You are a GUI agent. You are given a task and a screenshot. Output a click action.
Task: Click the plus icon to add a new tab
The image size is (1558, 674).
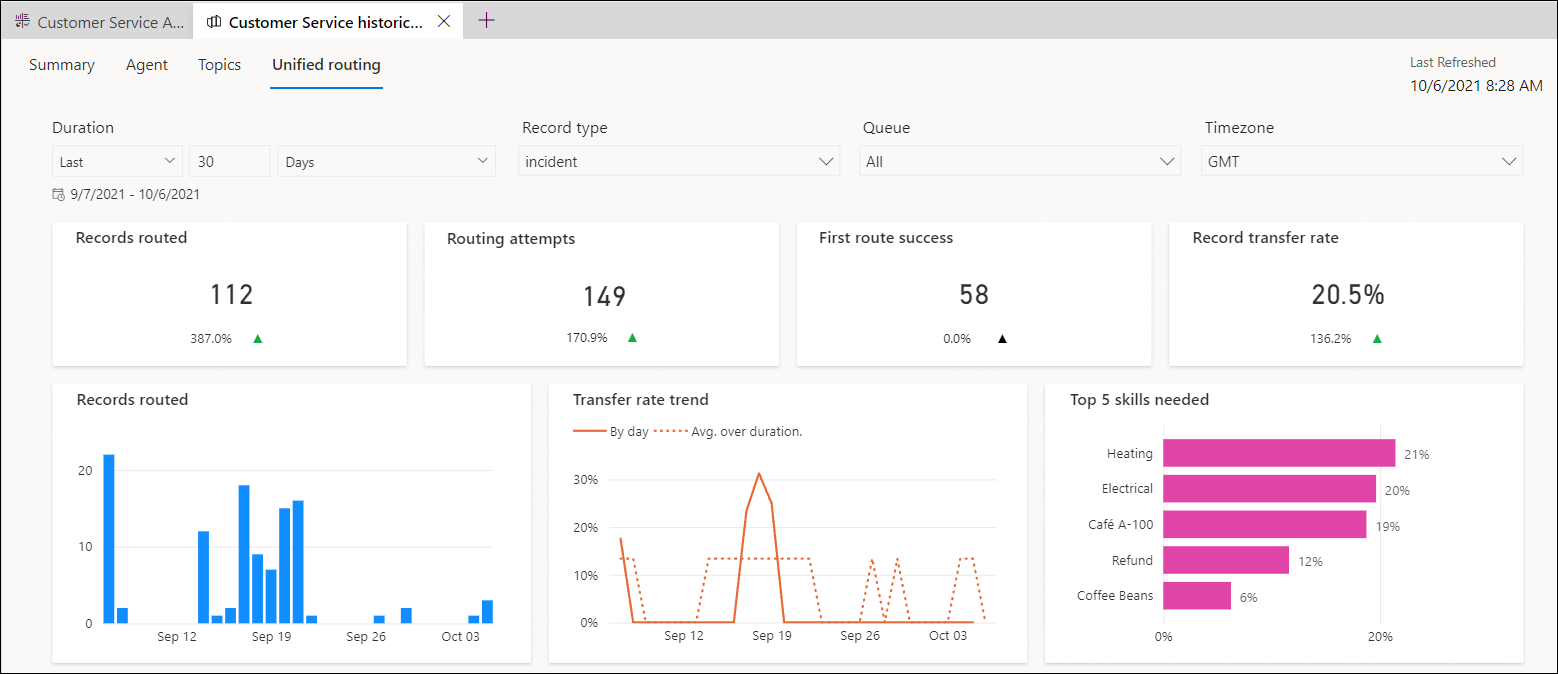[487, 20]
